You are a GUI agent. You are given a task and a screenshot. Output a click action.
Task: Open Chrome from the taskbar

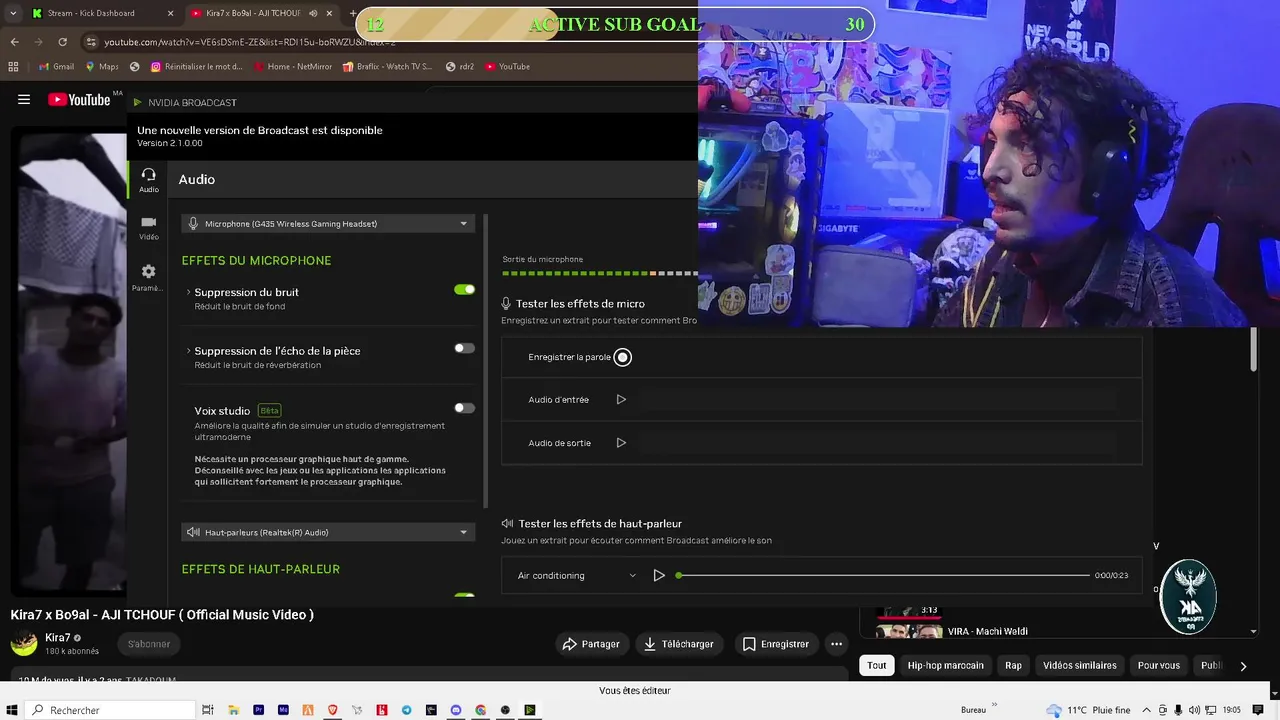click(x=481, y=710)
